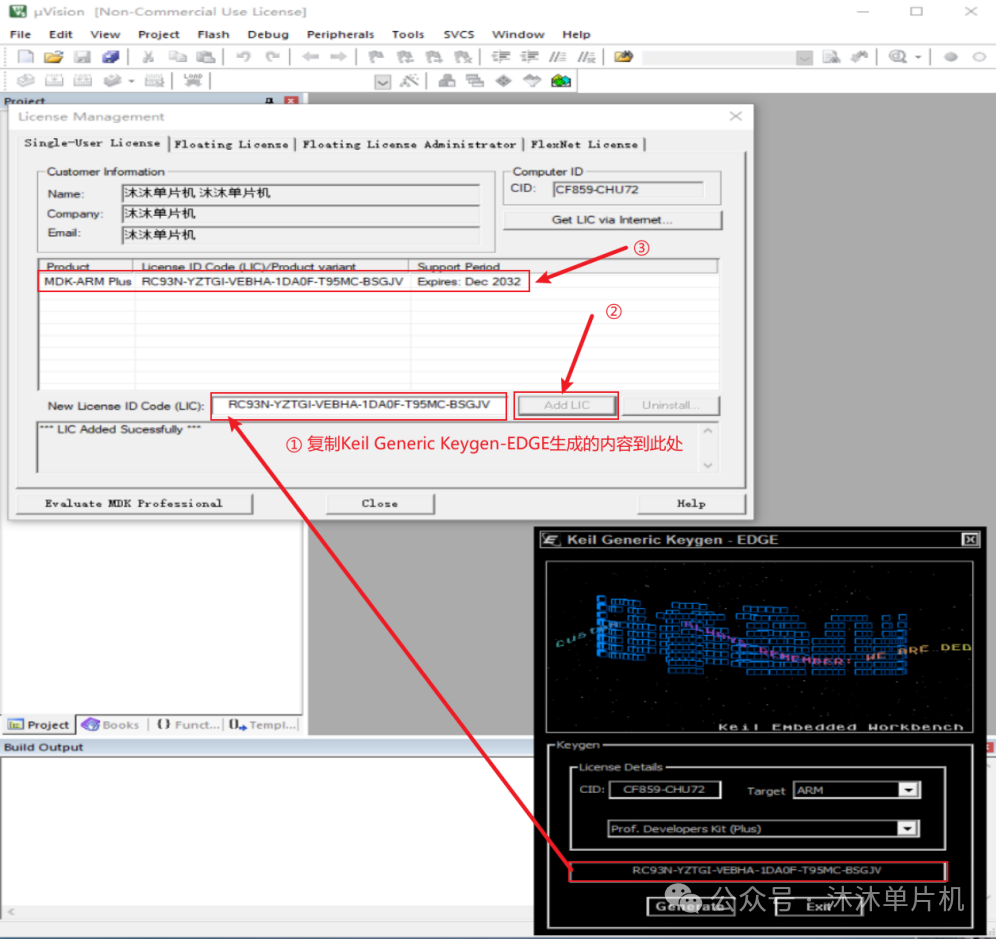996x939 pixels.
Task: Expand the find text combo box dropdown
Action: (x=804, y=57)
